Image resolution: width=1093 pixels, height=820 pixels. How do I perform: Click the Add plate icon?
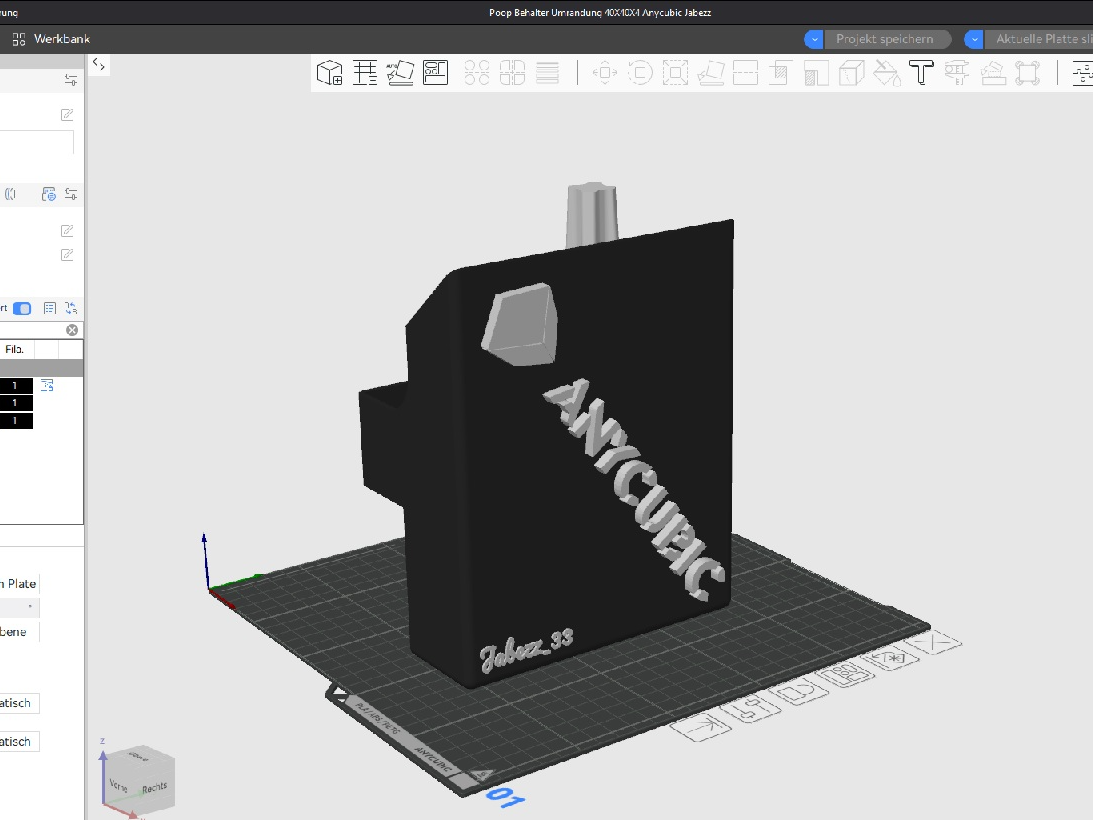[365, 73]
